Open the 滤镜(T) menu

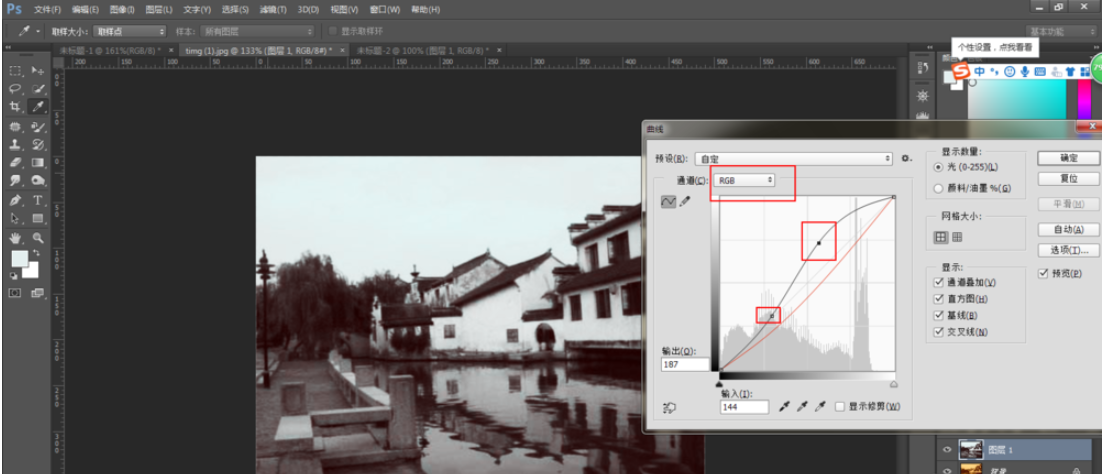[273, 10]
